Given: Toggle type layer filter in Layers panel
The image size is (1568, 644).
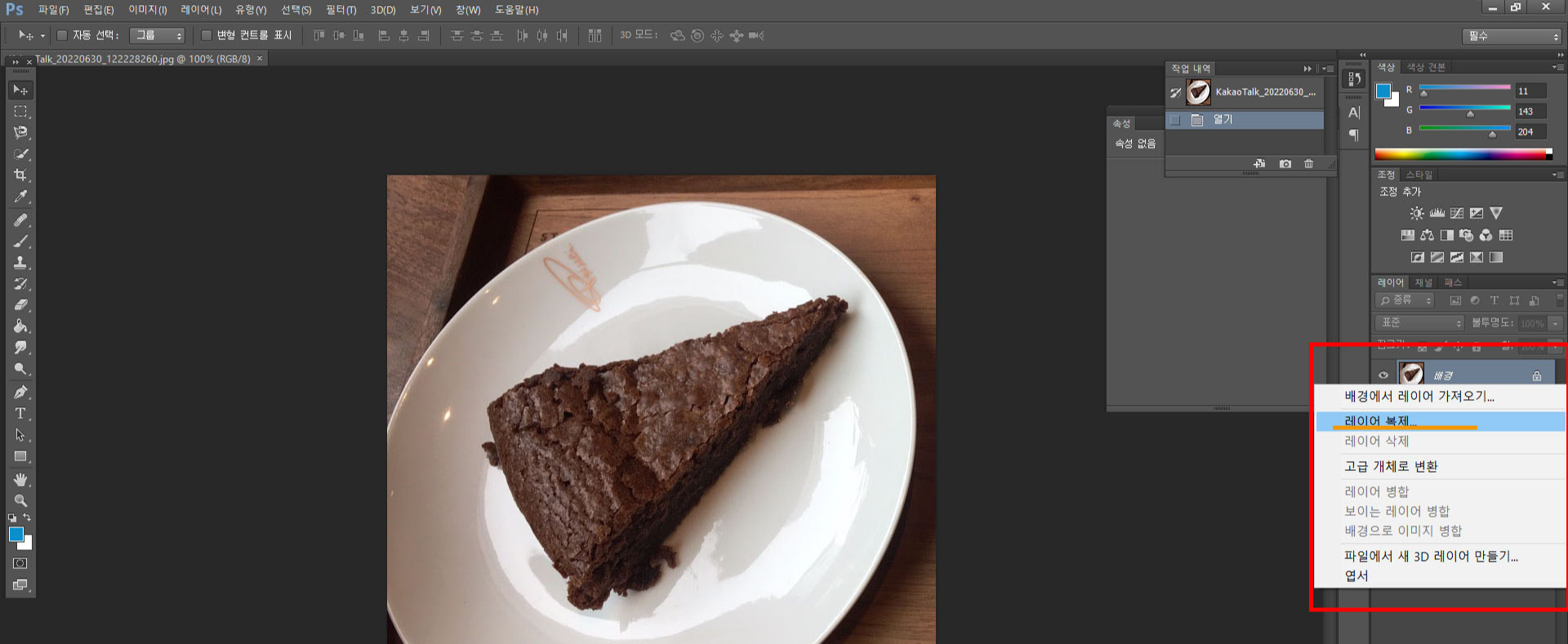Looking at the screenshot, I should point(1494,300).
